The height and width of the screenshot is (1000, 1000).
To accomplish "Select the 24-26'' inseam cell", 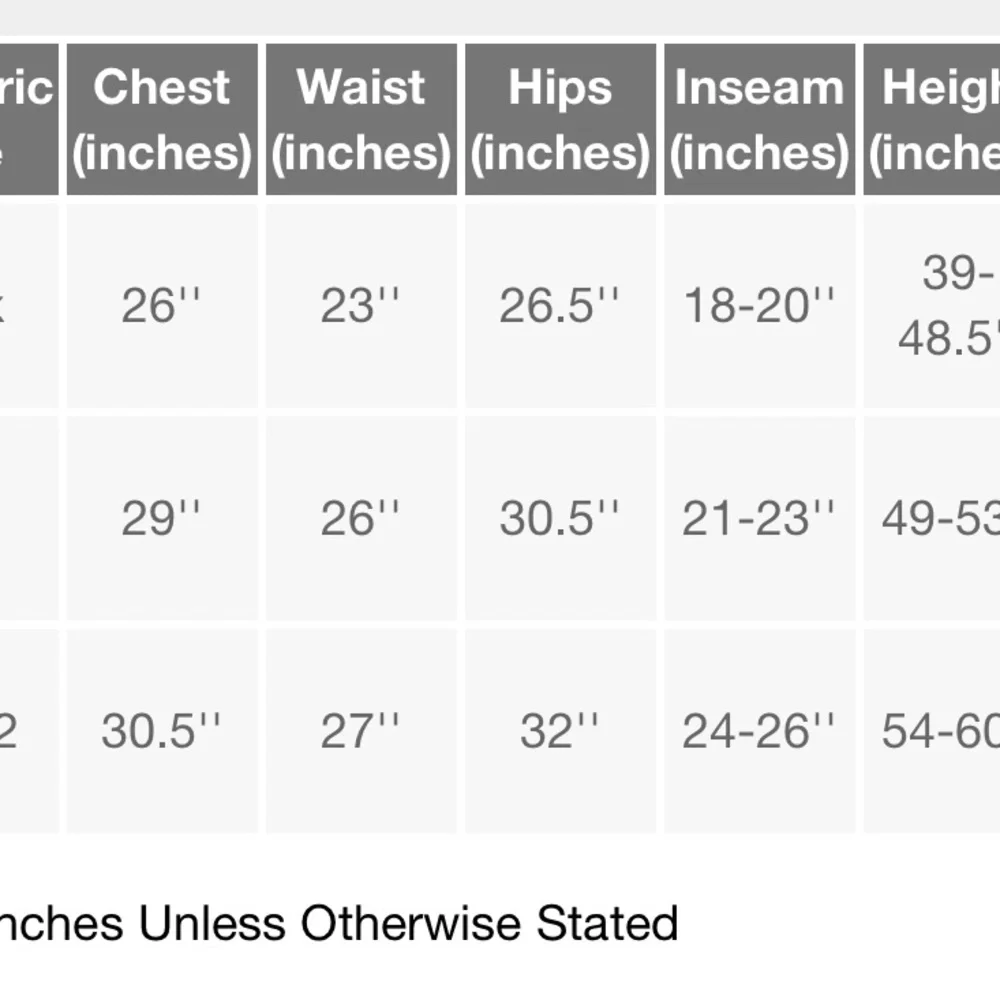I will coord(760,731).
